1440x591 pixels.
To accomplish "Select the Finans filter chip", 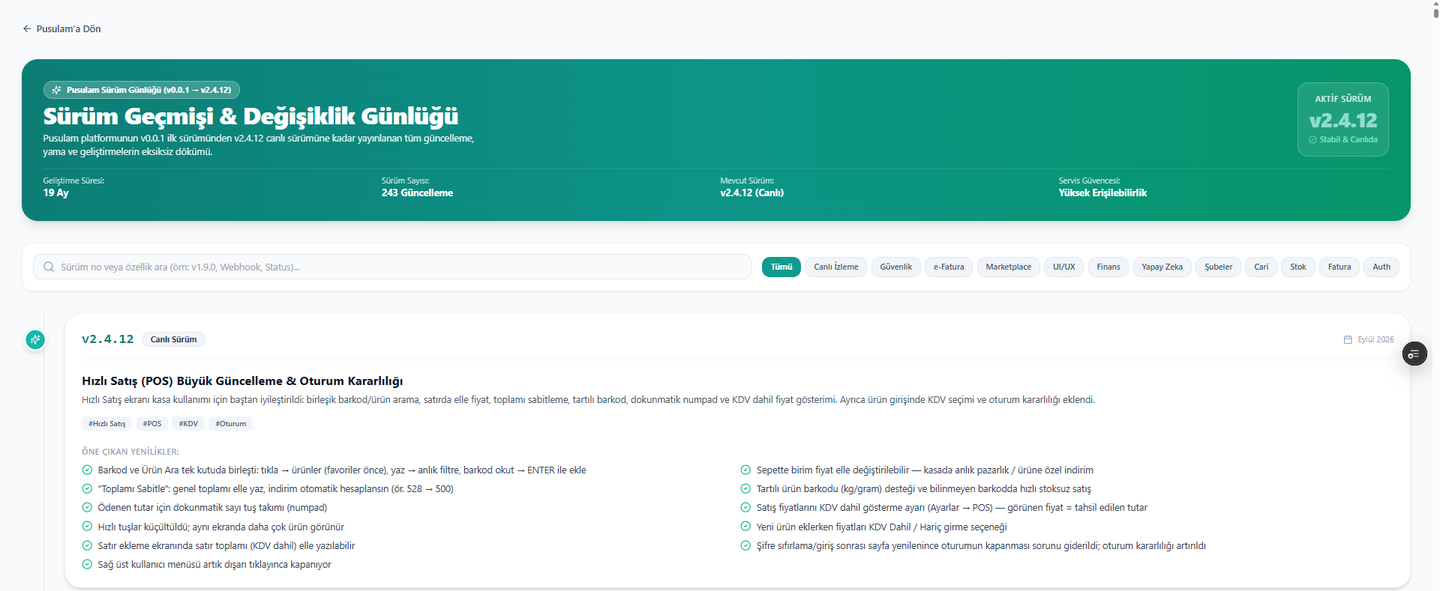I will tap(1108, 267).
